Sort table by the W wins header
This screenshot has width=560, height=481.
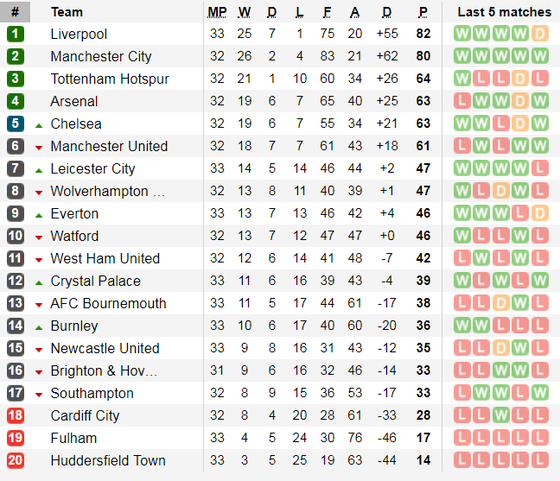pos(244,12)
